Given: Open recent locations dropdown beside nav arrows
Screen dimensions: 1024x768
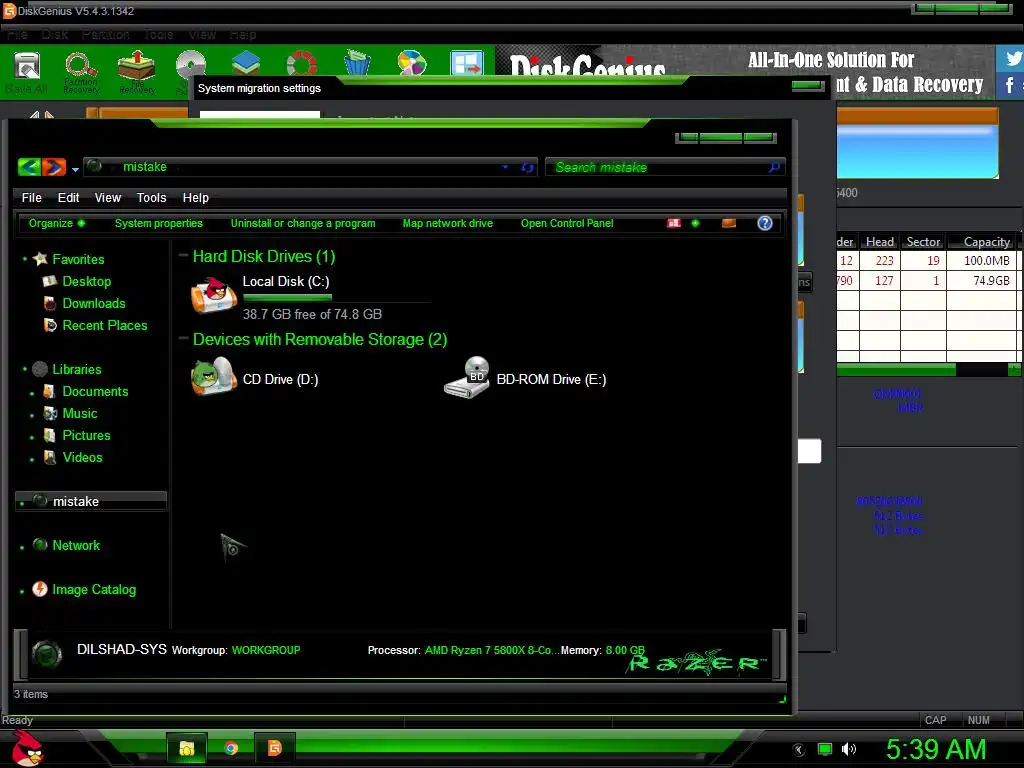Looking at the screenshot, I should click(x=75, y=169).
